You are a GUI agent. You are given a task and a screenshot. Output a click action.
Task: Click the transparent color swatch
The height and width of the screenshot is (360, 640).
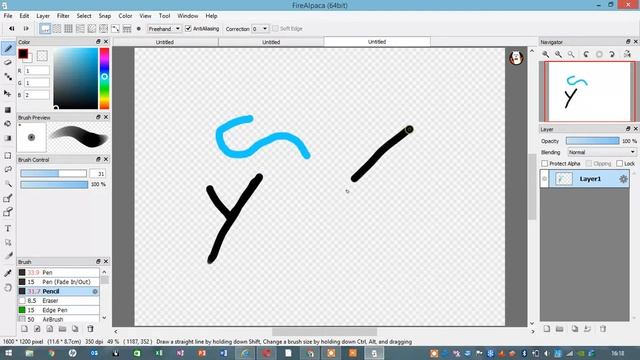[x=42, y=56]
